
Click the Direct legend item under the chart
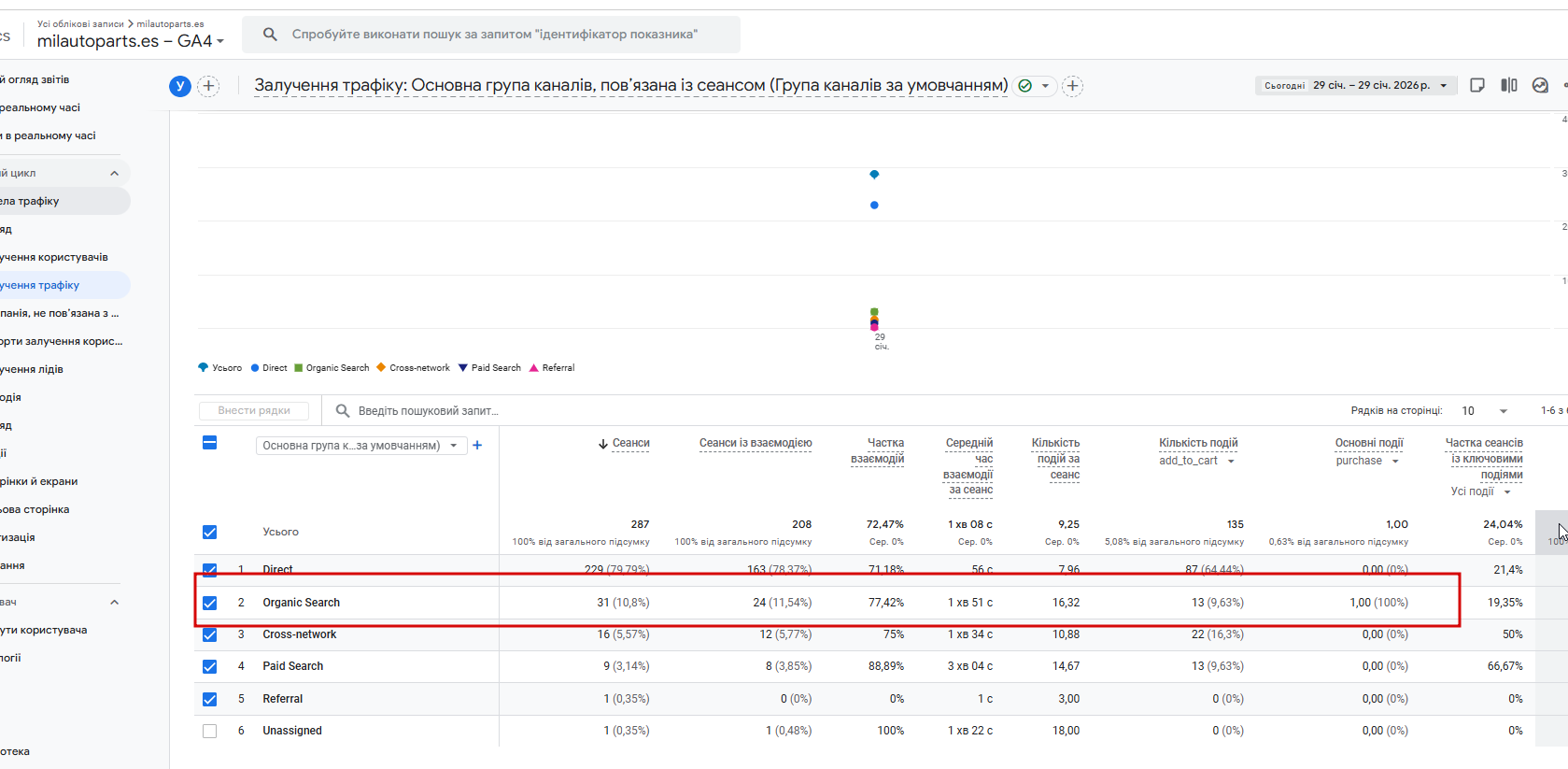(x=269, y=367)
